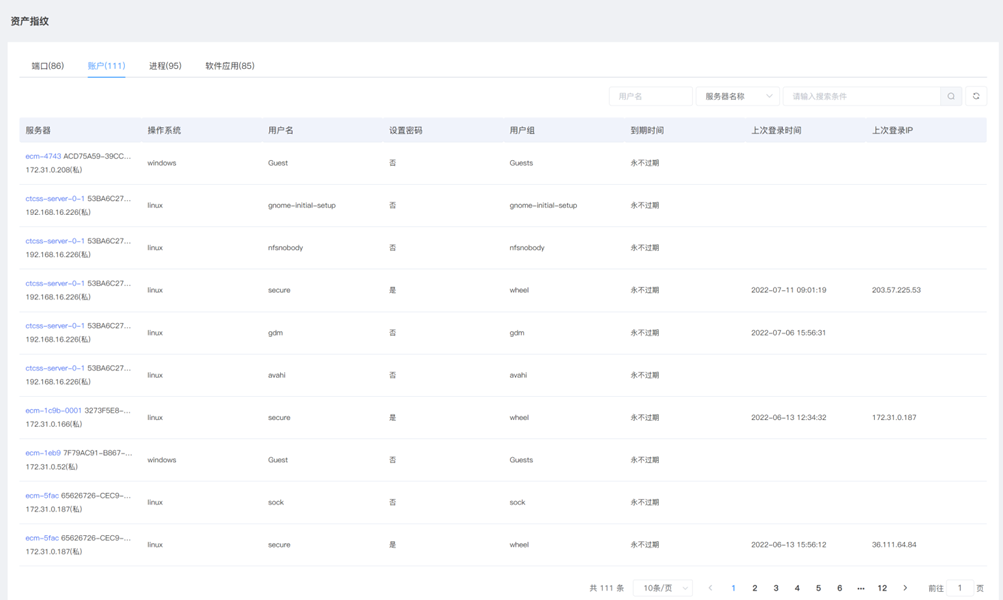Go to page 3
The image size is (1003, 600).
click(776, 588)
